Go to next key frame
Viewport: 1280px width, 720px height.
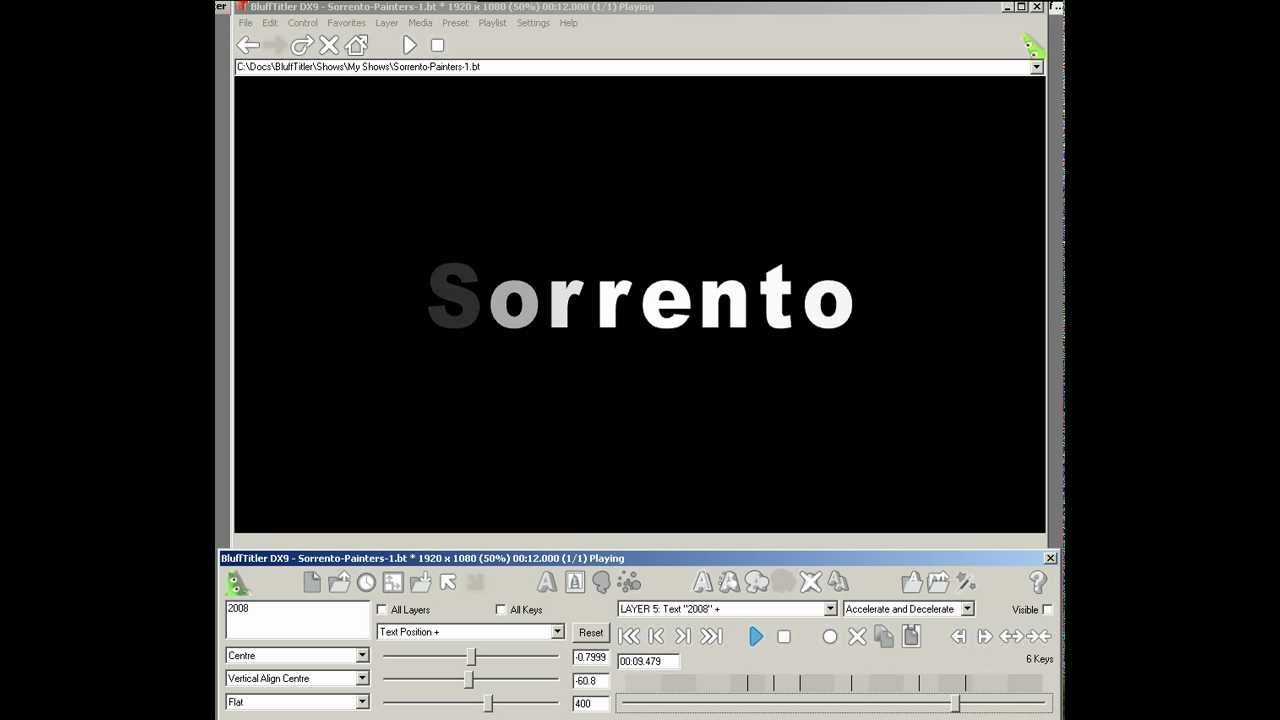tap(683, 636)
